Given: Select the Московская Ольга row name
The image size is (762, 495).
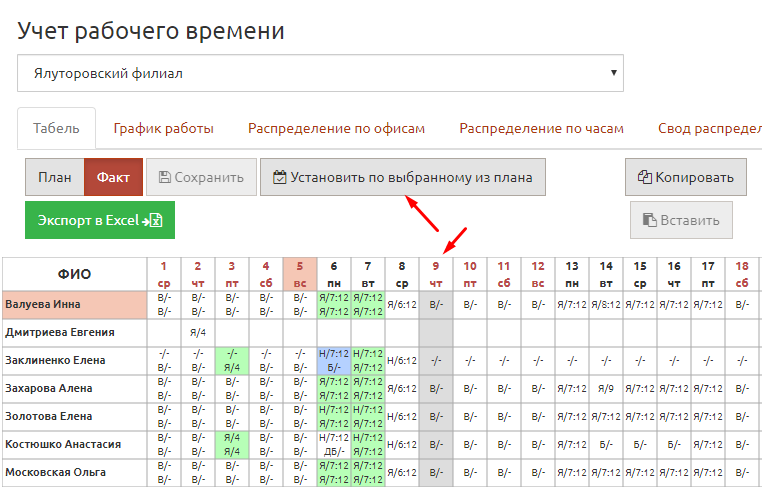Looking at the screenshot, I should click(x=74, y=473).
